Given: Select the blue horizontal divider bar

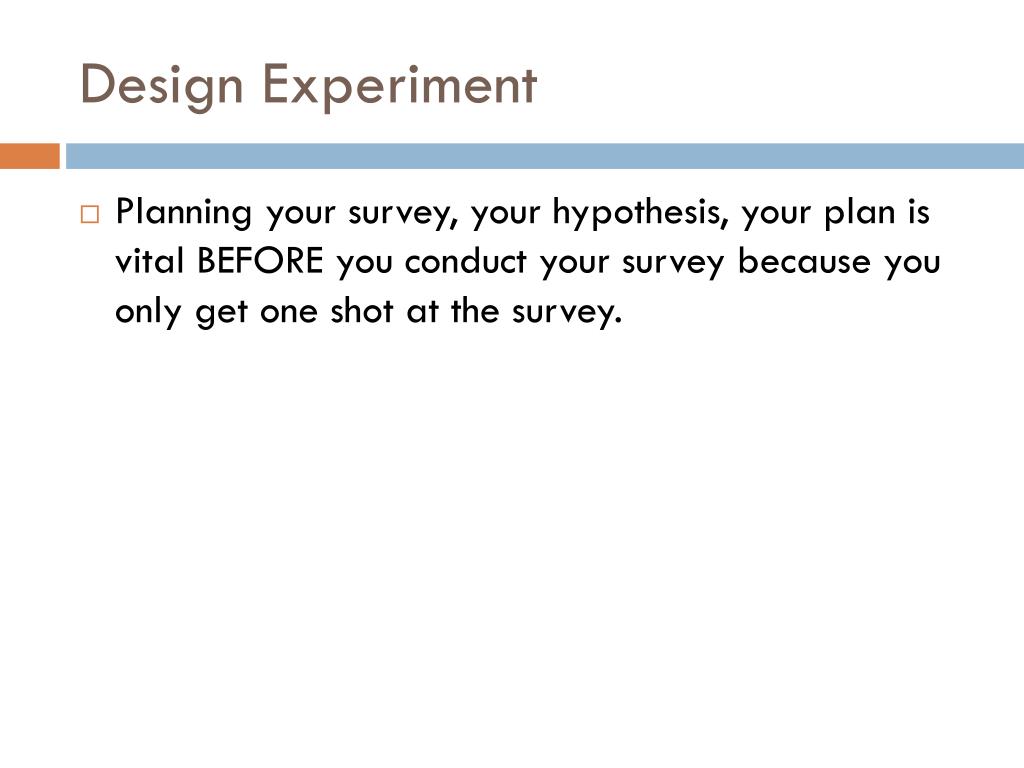Looking at the screenshot, I should 545,156.
